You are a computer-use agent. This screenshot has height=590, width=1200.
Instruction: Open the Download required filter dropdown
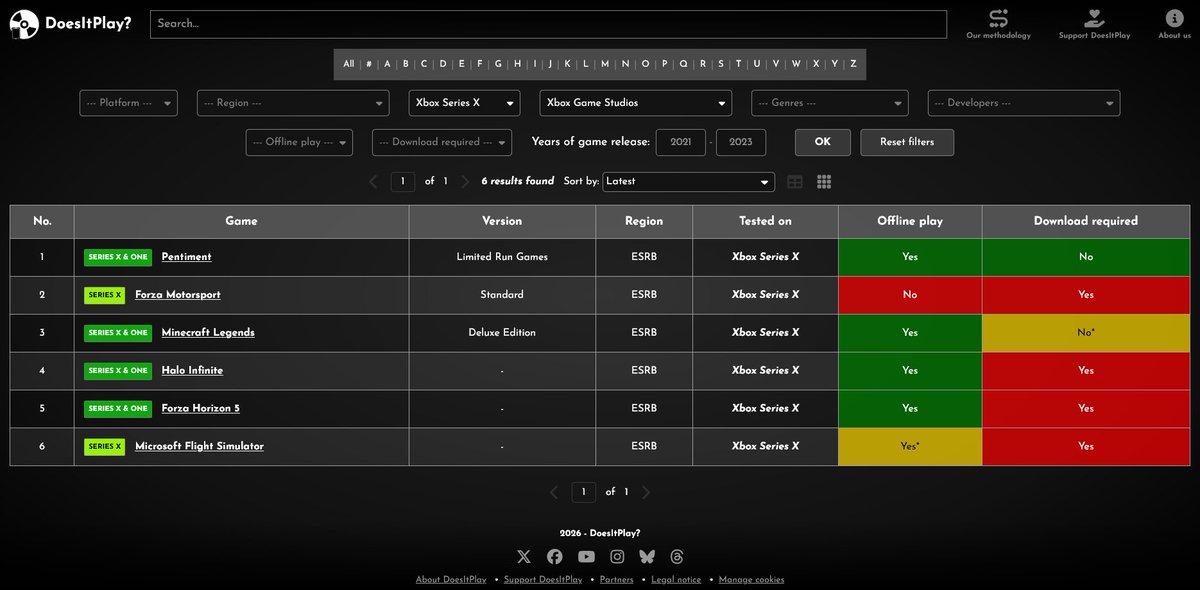tap(442, 142)
